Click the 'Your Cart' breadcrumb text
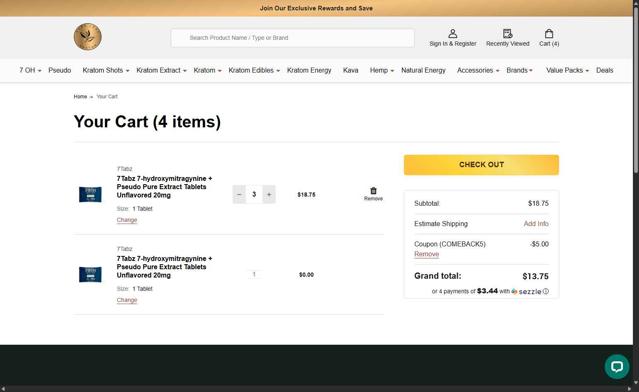The width and height of the screenshot is (639, 392). 107,97
